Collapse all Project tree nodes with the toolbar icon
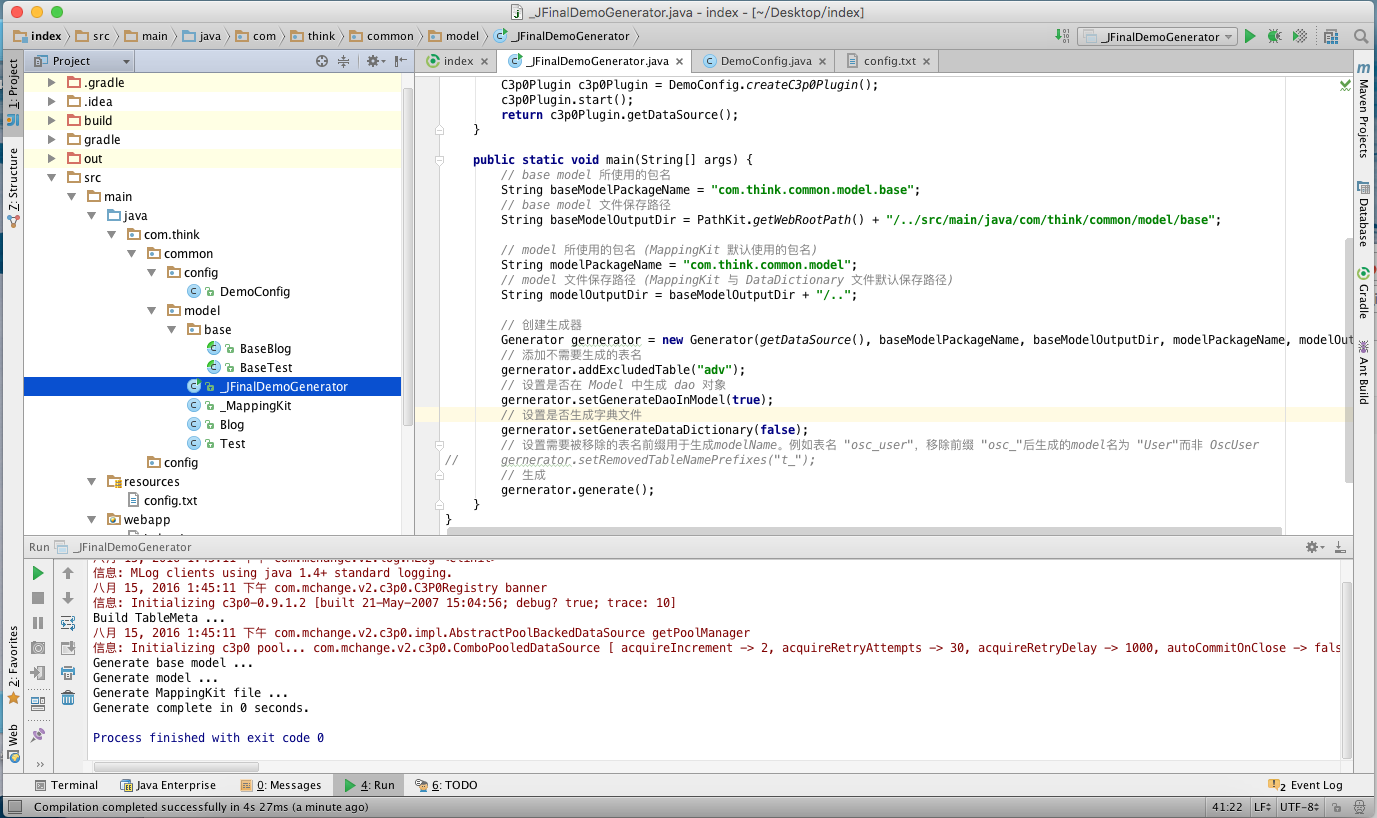The image size is (1377, 818). 343,61
